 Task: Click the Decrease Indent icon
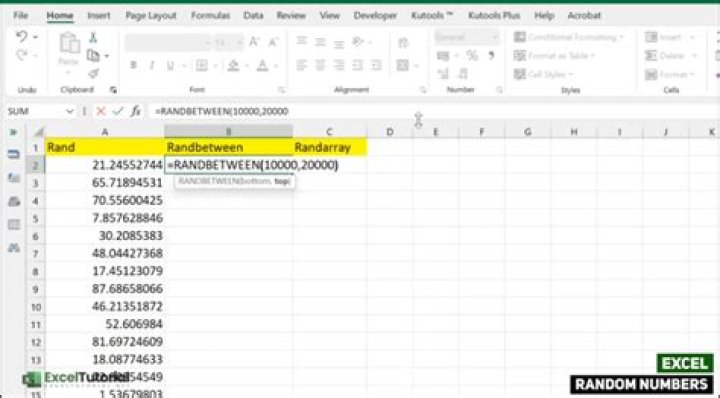click(x=358, y=65)
